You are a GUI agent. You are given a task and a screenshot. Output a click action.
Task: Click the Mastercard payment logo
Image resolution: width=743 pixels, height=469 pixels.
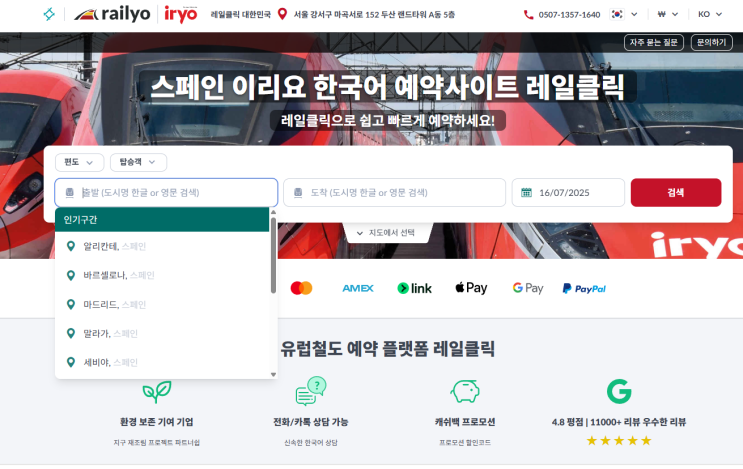pos(301,288)
